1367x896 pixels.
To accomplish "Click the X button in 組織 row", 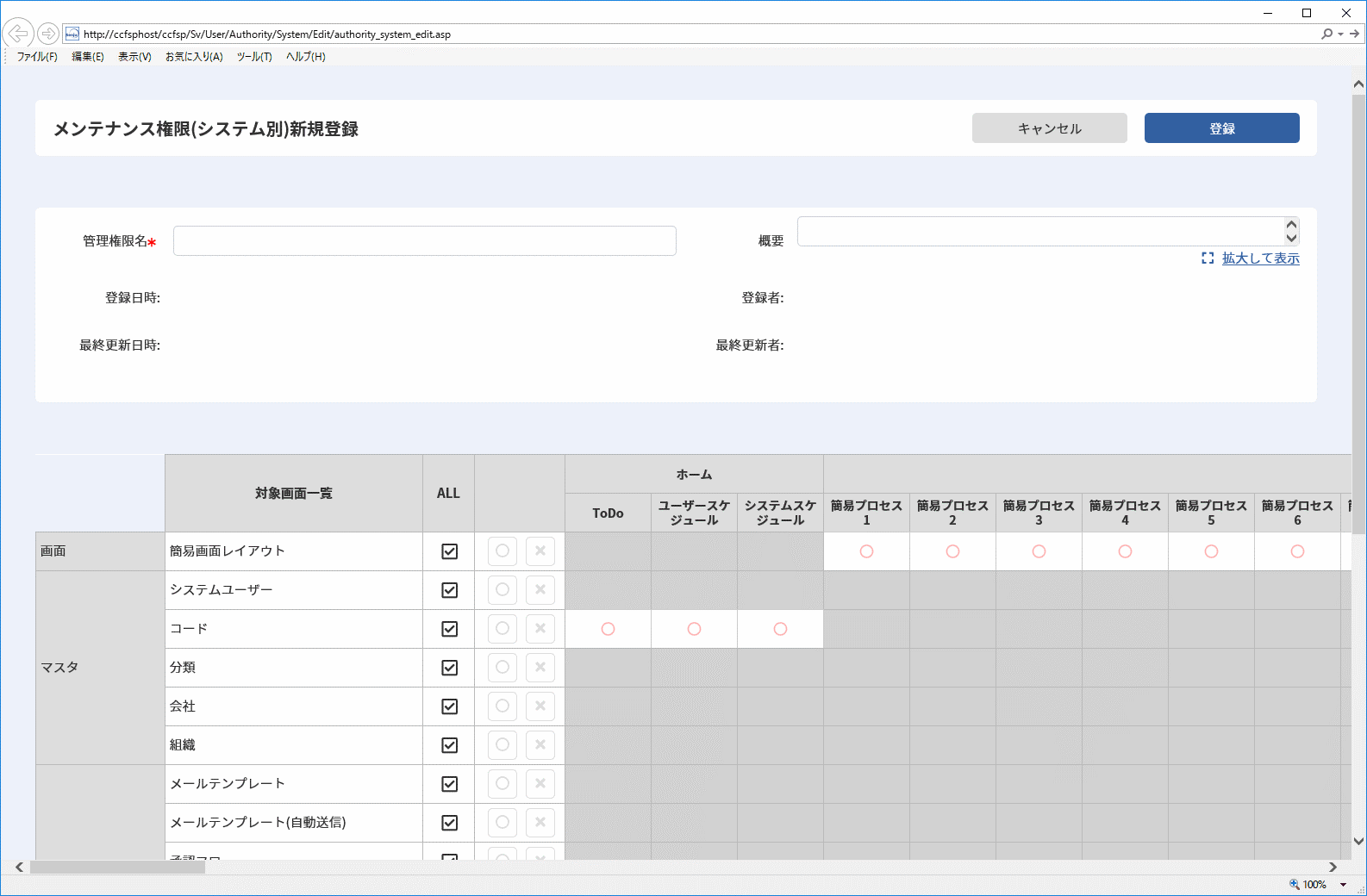I will click(x=540, y=745).
